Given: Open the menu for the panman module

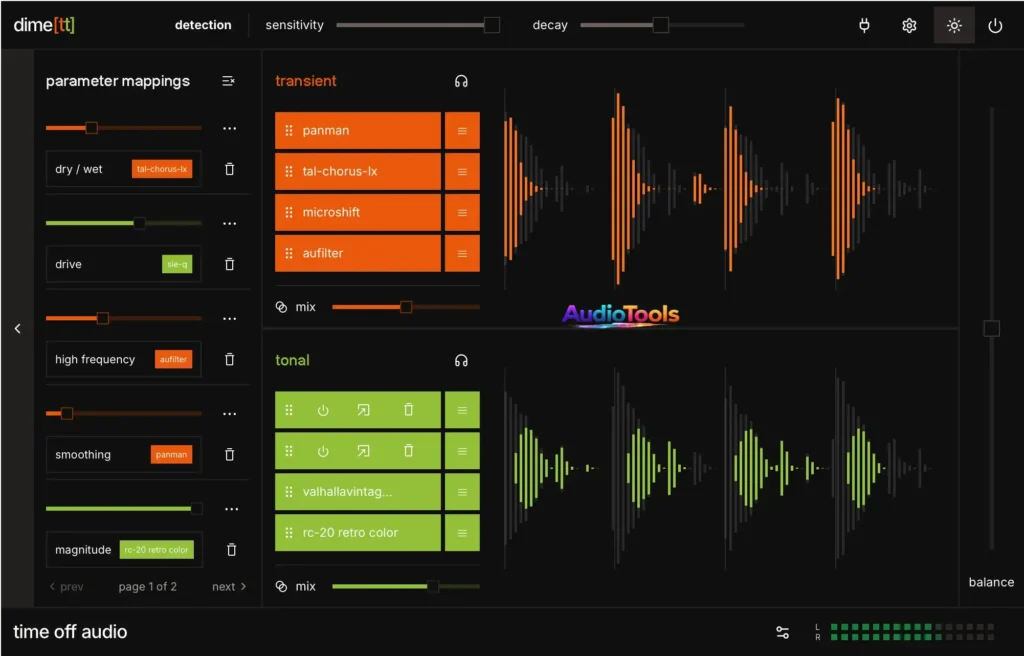Looking at the screenshot, I should coord(462,130).
